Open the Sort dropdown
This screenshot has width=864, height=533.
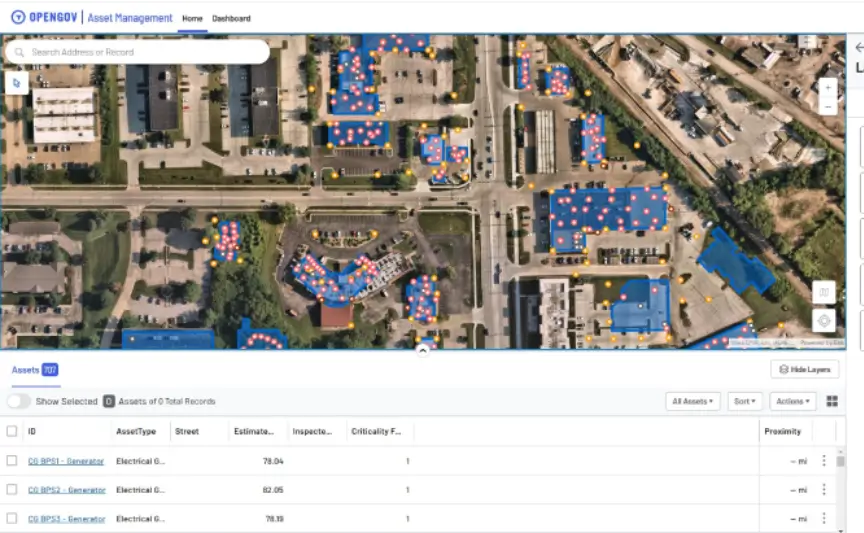744,401
